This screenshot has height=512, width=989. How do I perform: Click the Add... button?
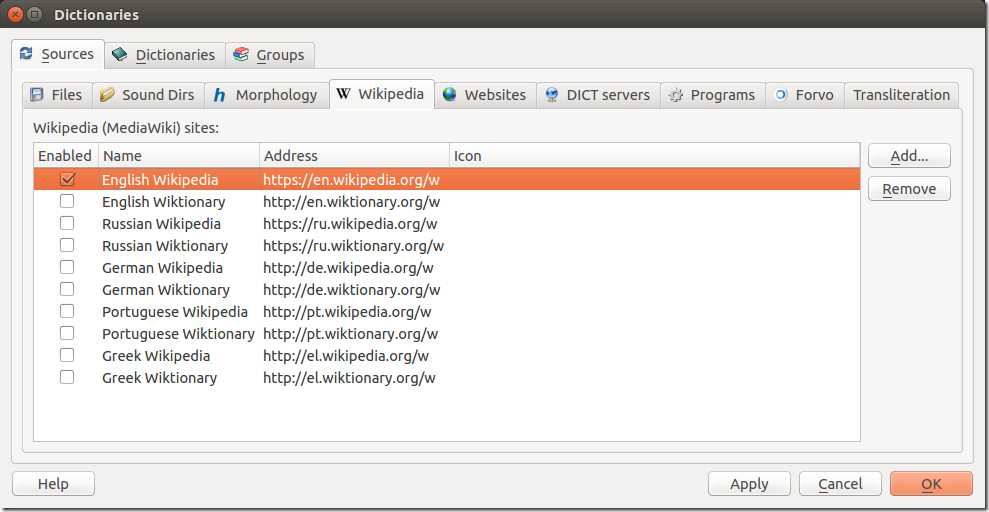click(x=909, y=156)
